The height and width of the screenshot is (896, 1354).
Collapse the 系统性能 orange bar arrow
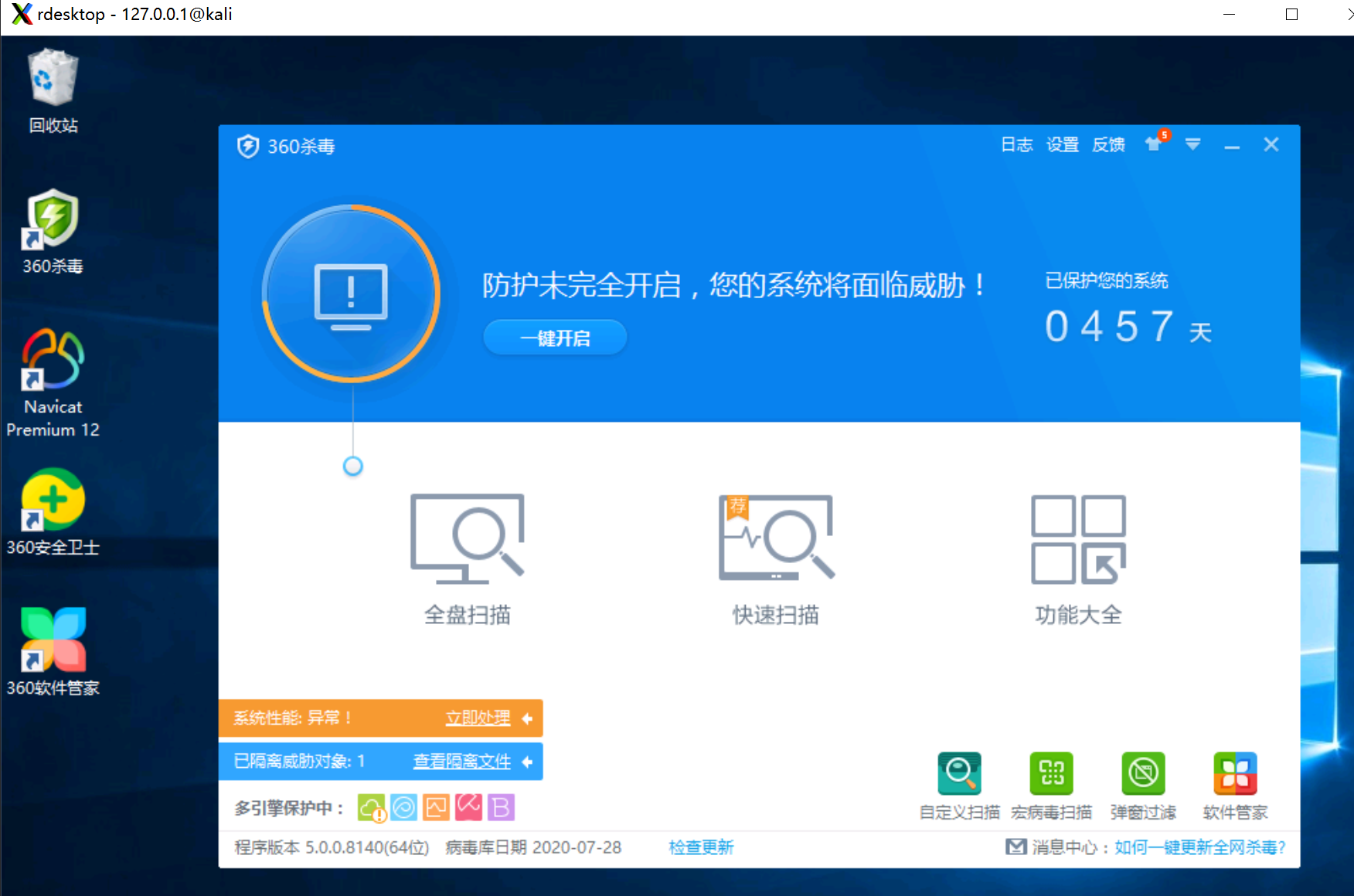coord(527,718)
